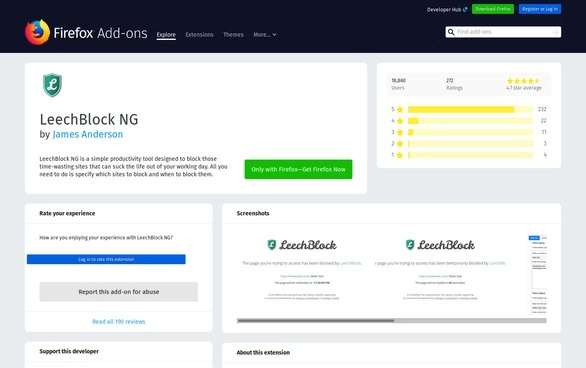This screenshot has width=586, height=368.
Task: Click Report this add-on for abuse
Action: [118, 292]
